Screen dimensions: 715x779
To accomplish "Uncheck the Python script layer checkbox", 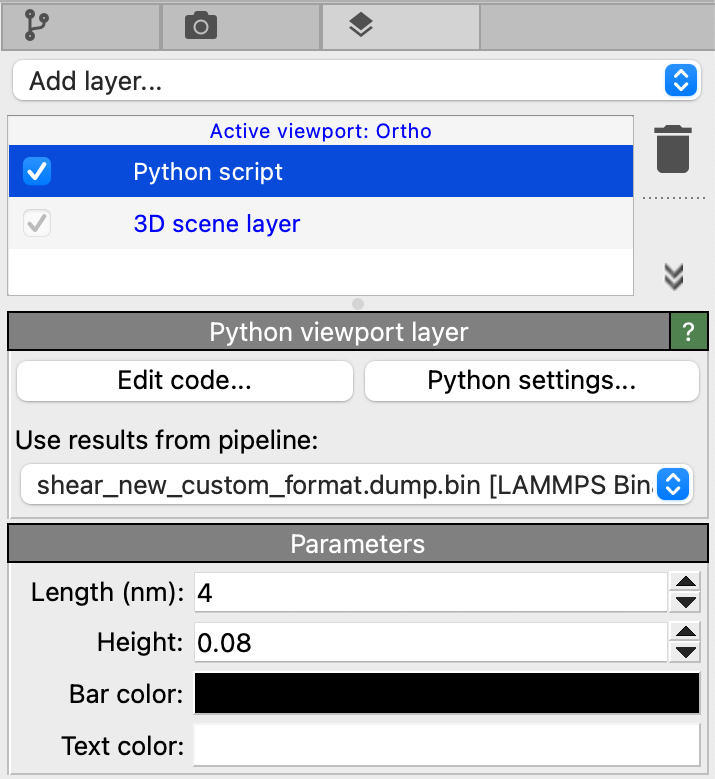I will (37, 172).
